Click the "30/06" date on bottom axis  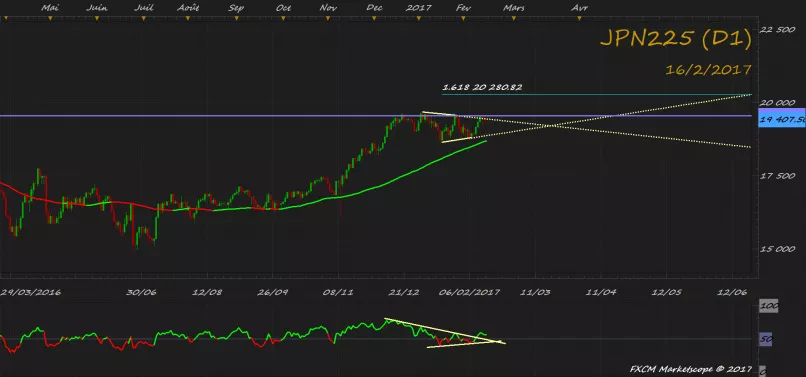(142, 292)
